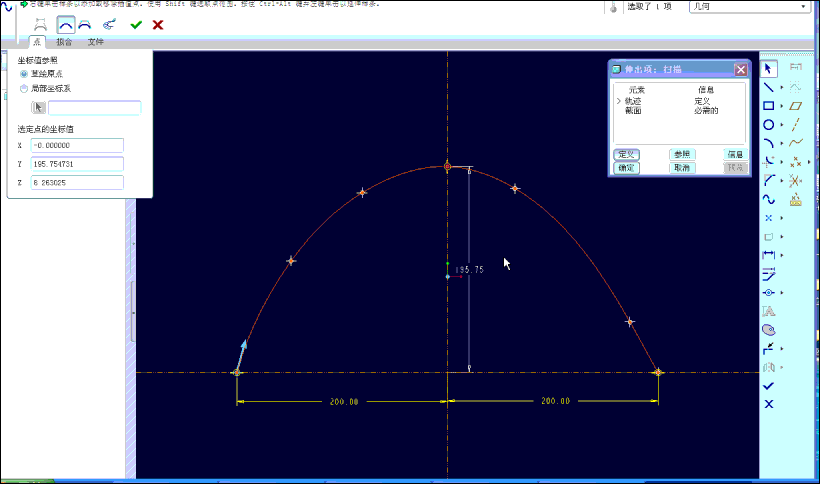
Task: Click 信息 (Info) button in sweep dialog
Action: [735, 155]
